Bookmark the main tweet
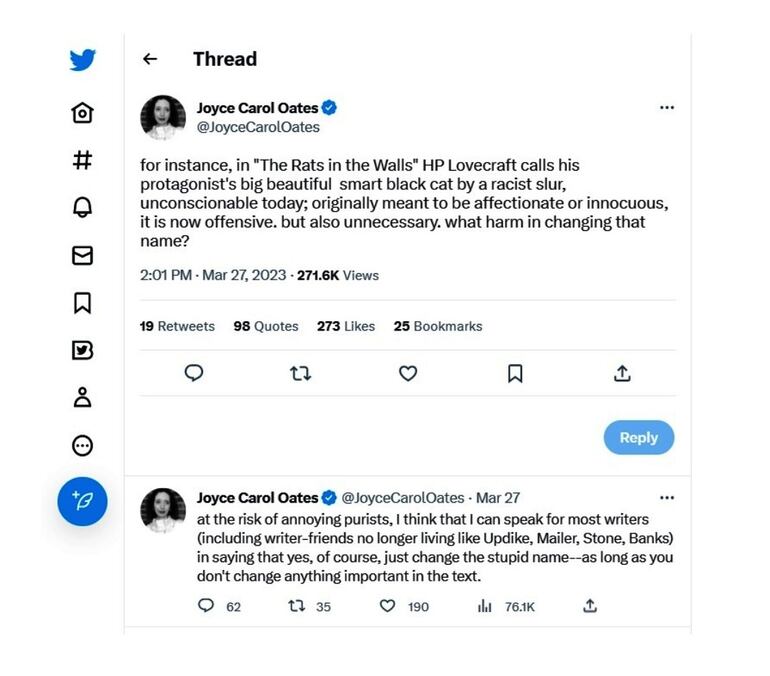This screenshot has height=676, width=770. (515, 373)
